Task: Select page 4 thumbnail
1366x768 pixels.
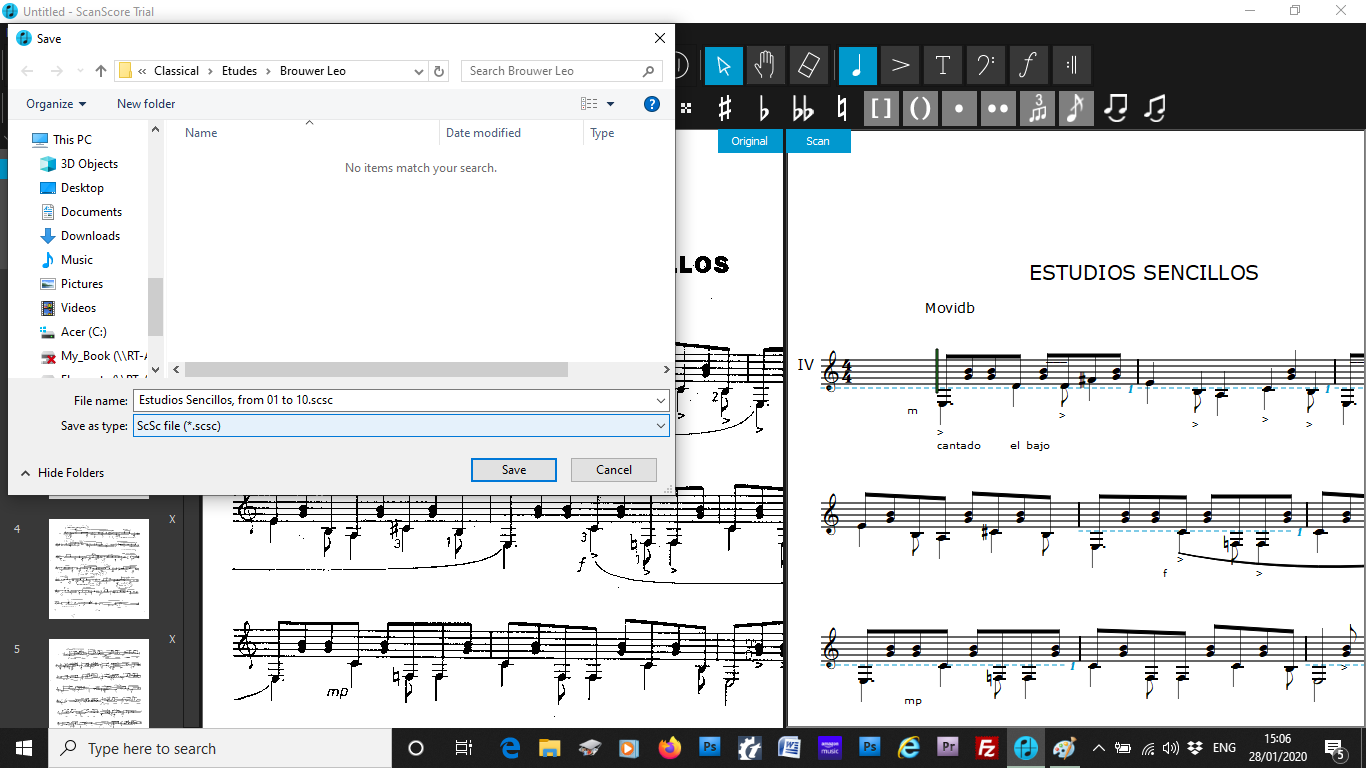Action: [99, 569]
